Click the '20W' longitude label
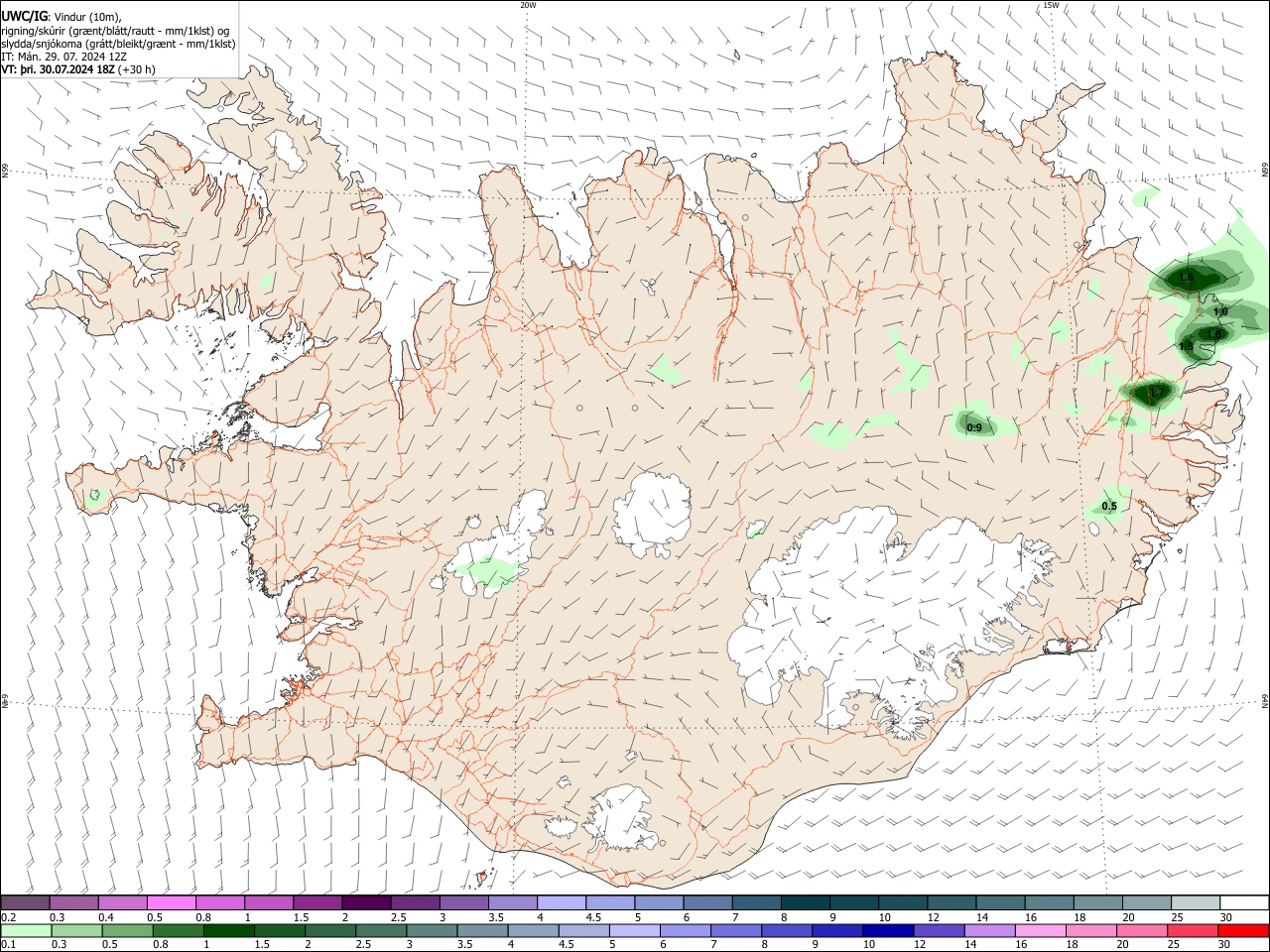 (x=528, y=5)
